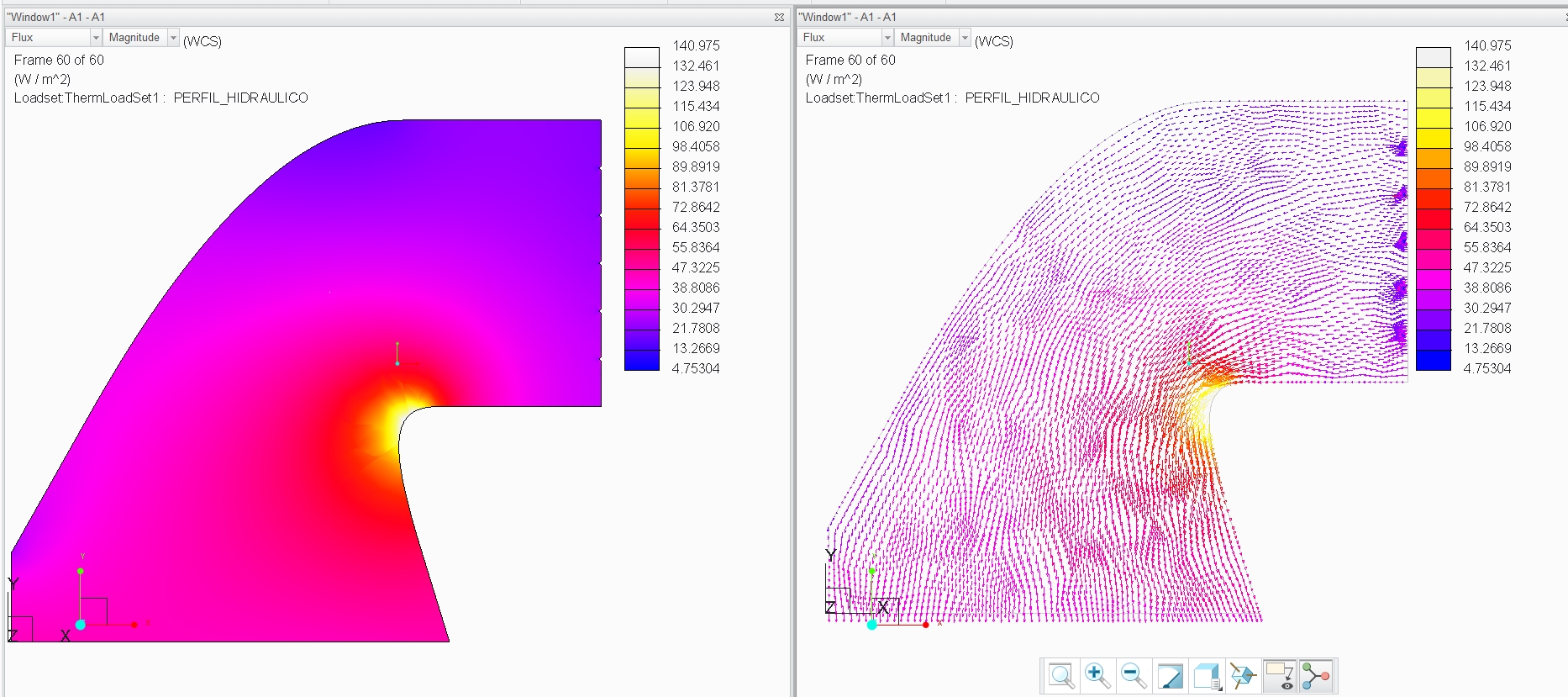Click the 13.2669 legend value in right window
The width and height of the screenshot is (1568, 697).
coord(1487,348)
